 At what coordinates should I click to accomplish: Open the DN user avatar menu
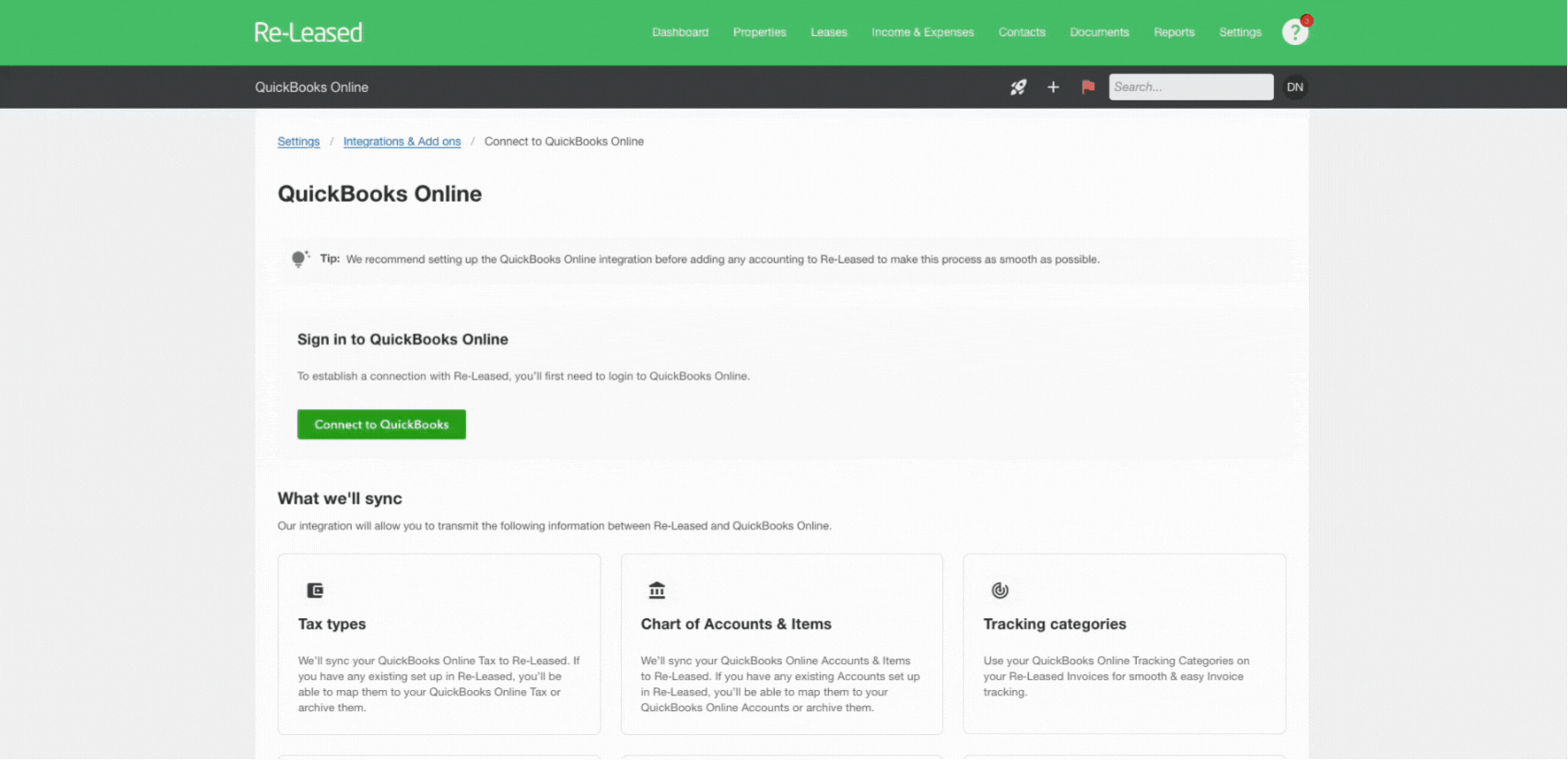coord(1294,87)
